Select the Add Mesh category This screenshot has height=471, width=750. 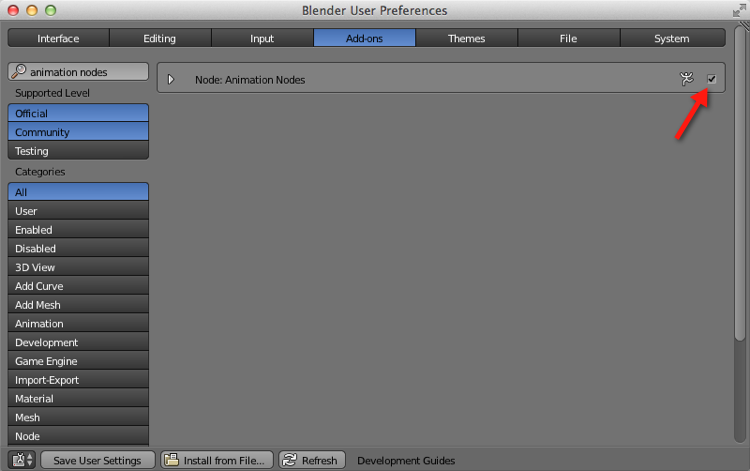pyautogui.click(x=78, y=305)
